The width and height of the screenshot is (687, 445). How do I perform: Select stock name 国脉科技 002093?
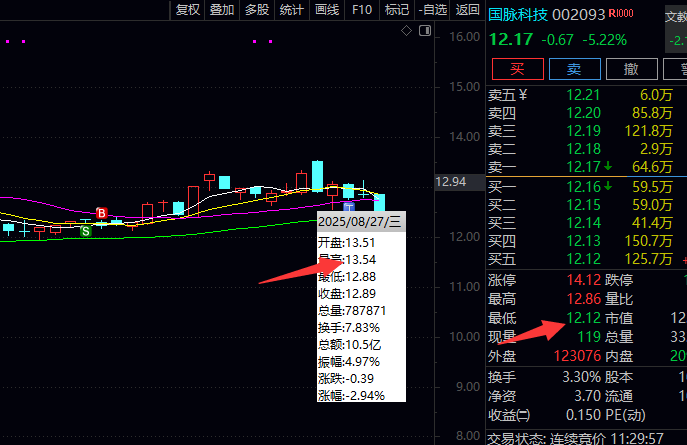pos(547,15)
